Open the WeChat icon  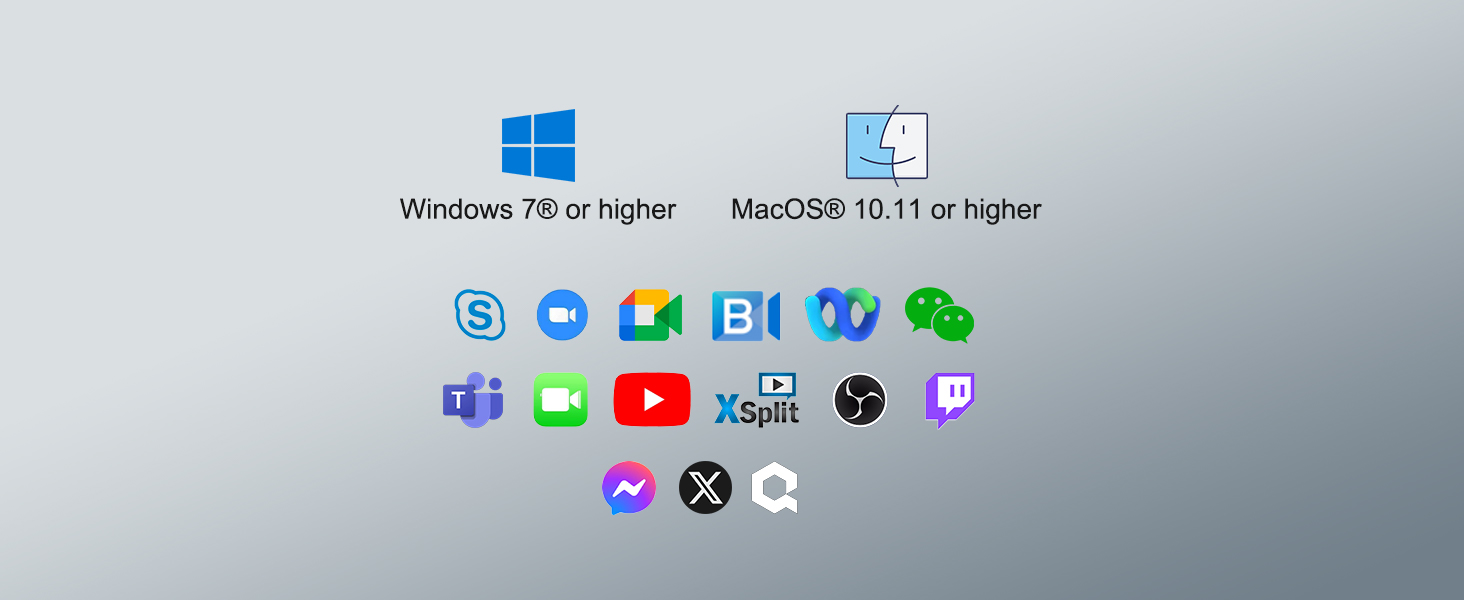pyautogui.click(x=939, y=315)
